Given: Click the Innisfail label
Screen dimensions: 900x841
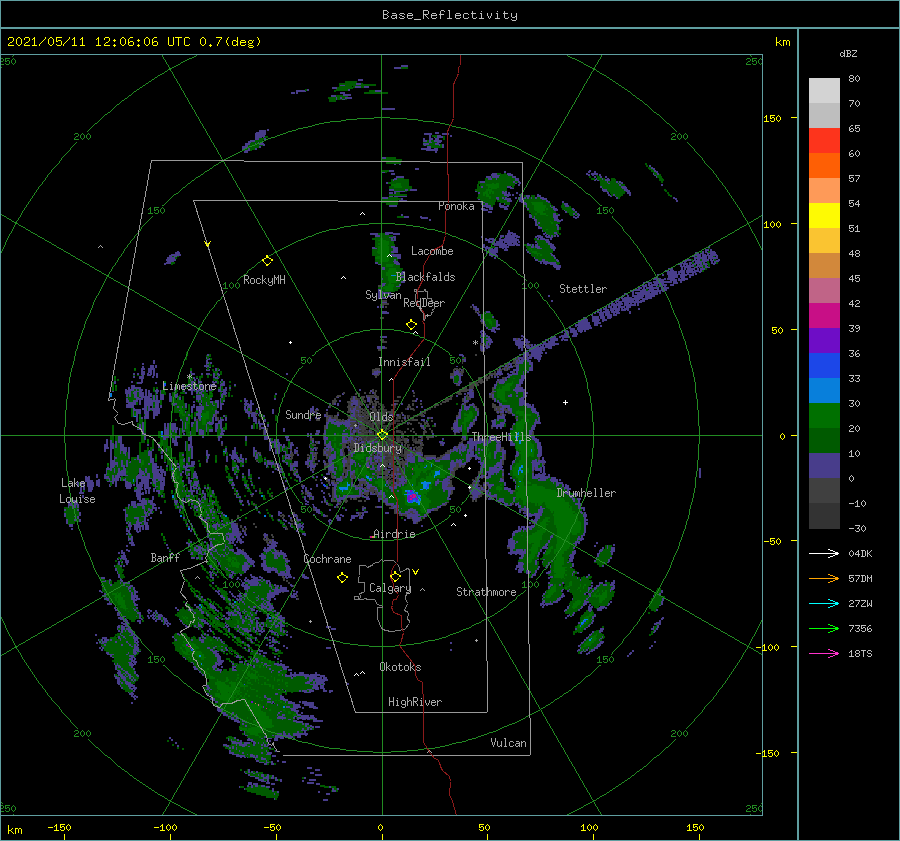Looking at the screenshot, I should [404, 362].
